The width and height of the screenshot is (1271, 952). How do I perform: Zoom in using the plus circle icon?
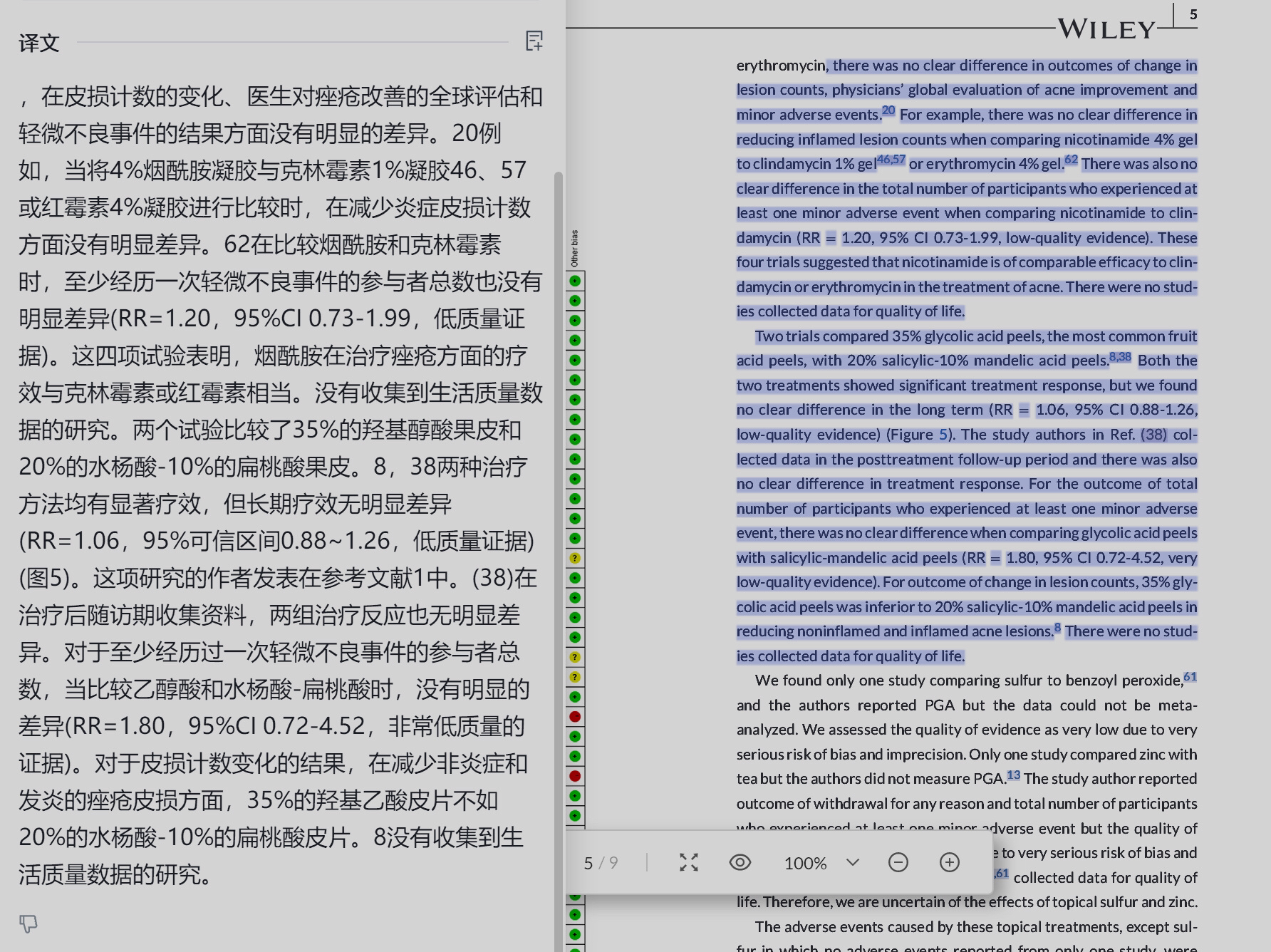pyautogui.click(x=950, y=863)
